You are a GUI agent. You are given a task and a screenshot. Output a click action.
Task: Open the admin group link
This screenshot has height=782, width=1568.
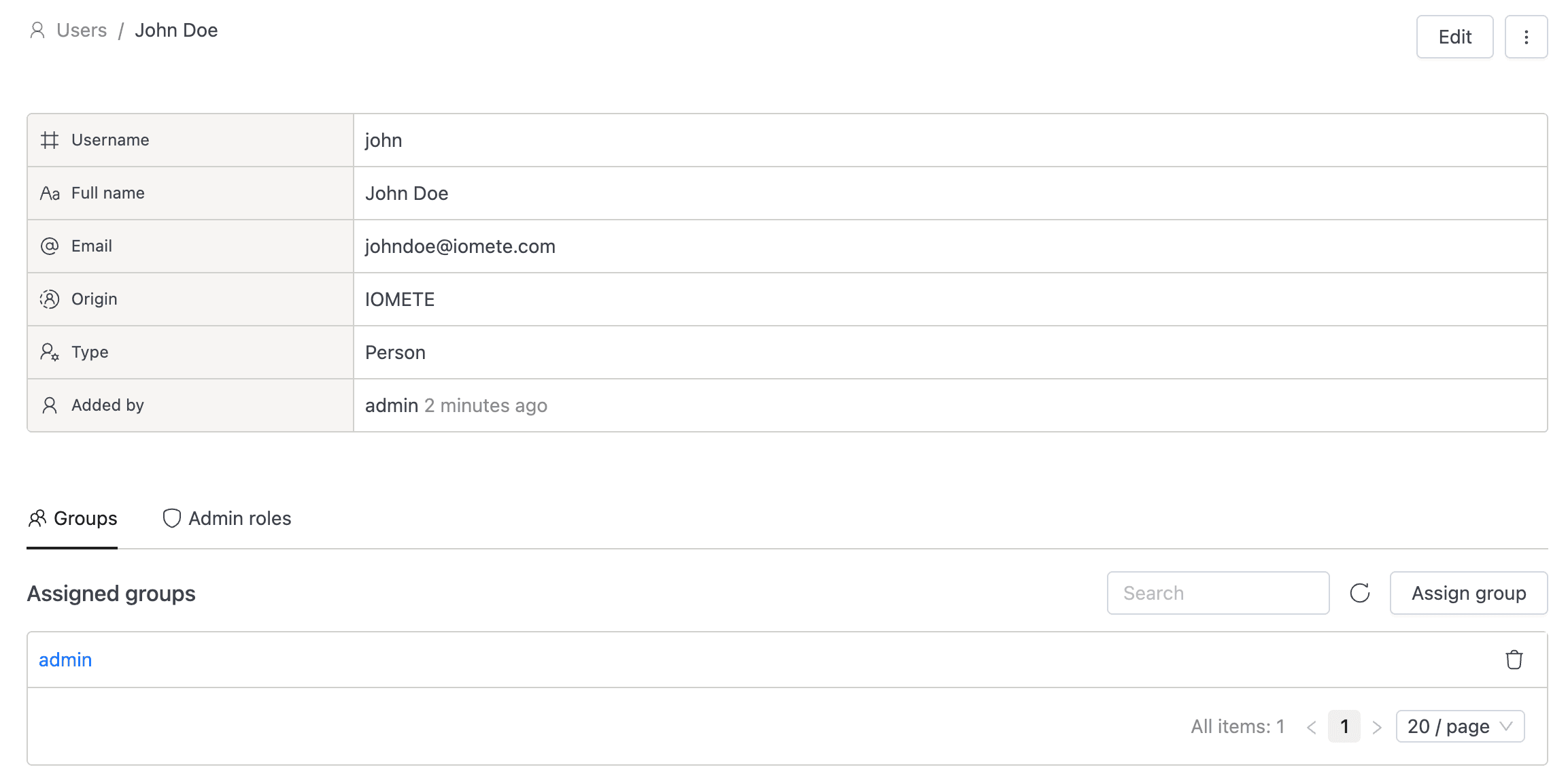point(65,660)
